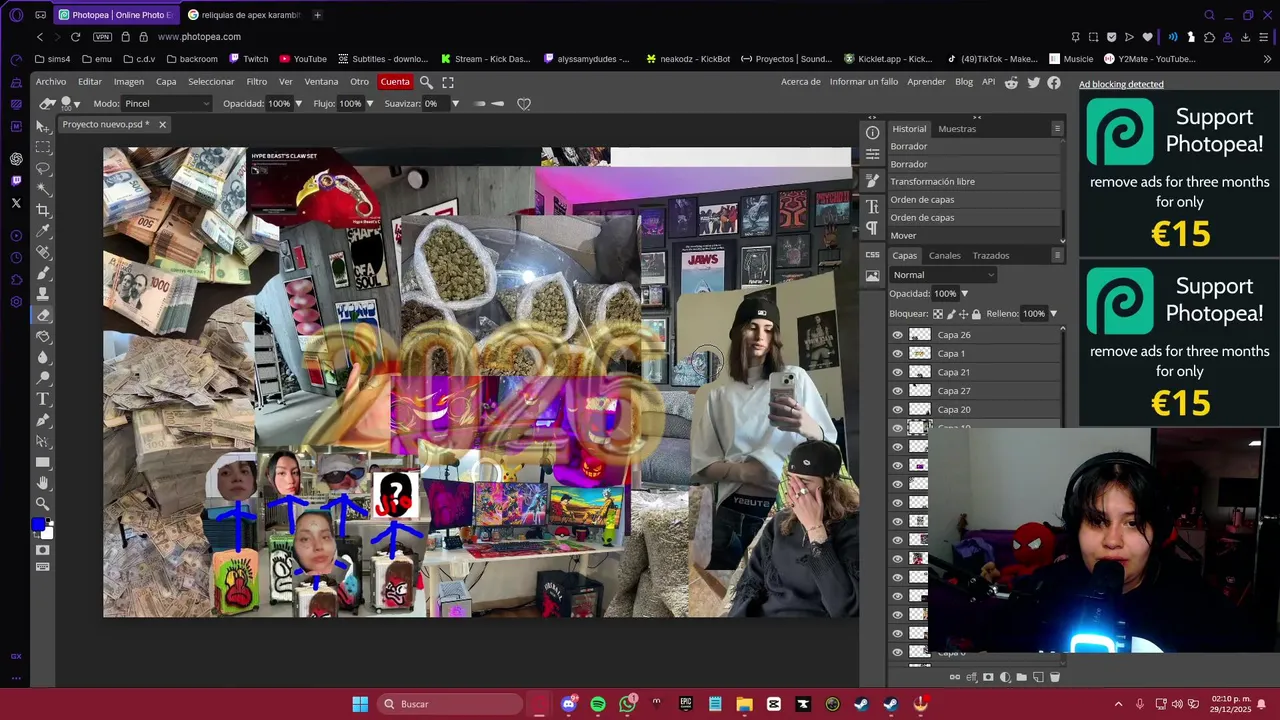Expand the Opacidad arrow in options bar
Image resolution: width=1280 pixels, height=720 pixels.
pyautogui.click(x=298, y=104)
